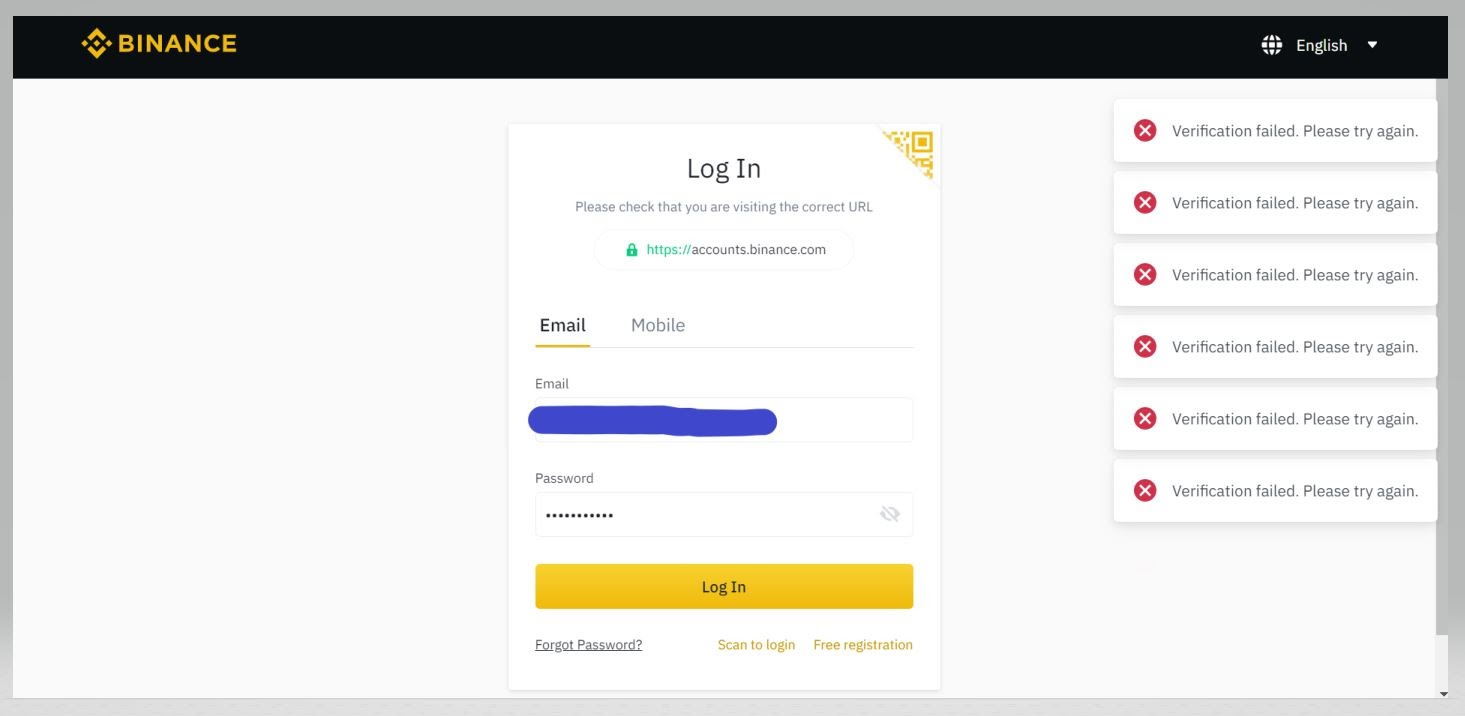This screenshot has height=716, width=1465.
Task: Open the English language selector
Action: [1320, 45]
